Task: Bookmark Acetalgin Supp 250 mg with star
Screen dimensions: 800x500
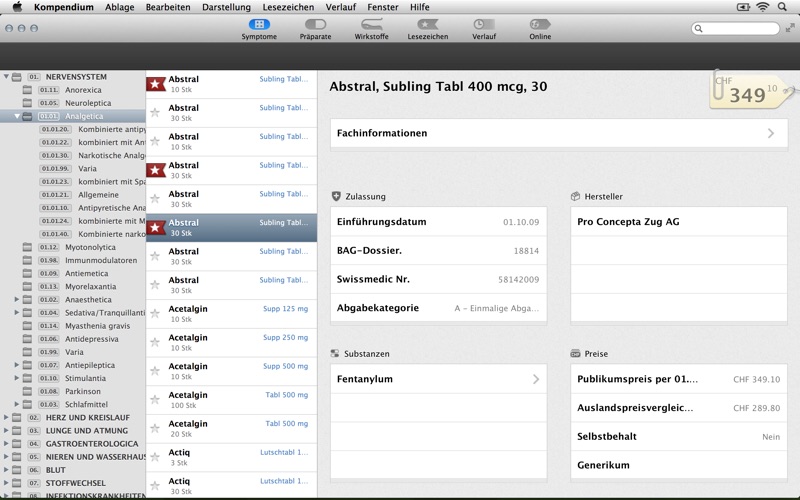Action: [x=155, y=342]
